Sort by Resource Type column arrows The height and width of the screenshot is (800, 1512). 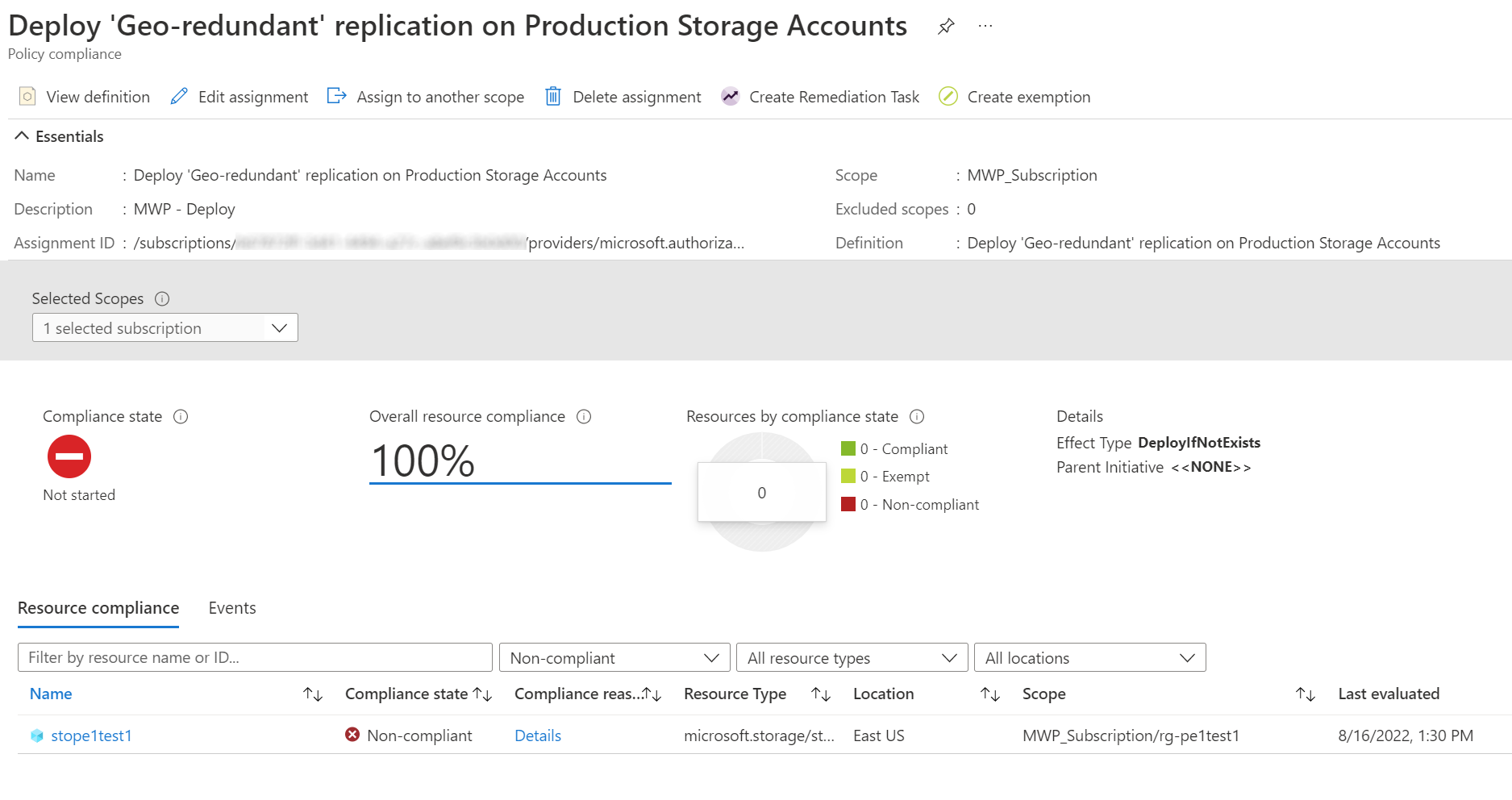coord(821,694)
